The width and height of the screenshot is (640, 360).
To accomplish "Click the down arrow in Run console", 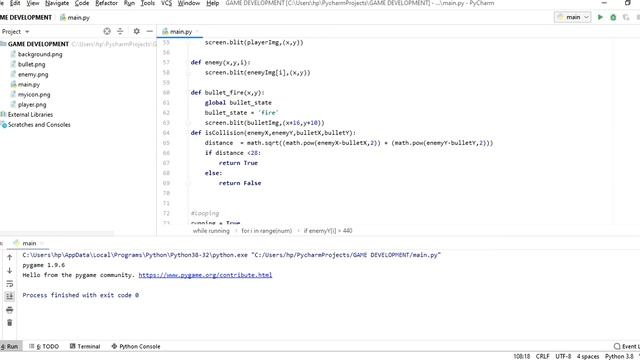I will (x=9, y=270).
